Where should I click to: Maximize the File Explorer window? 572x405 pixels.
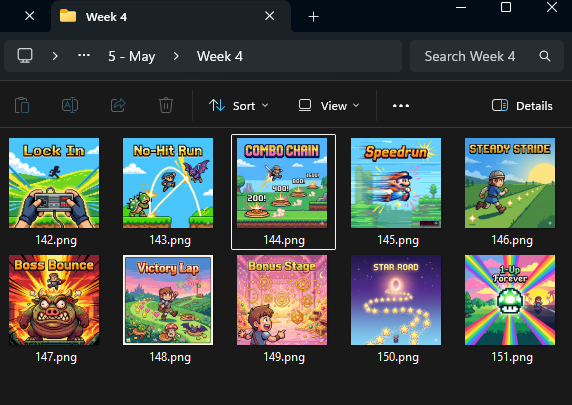(x=506, y=7)
